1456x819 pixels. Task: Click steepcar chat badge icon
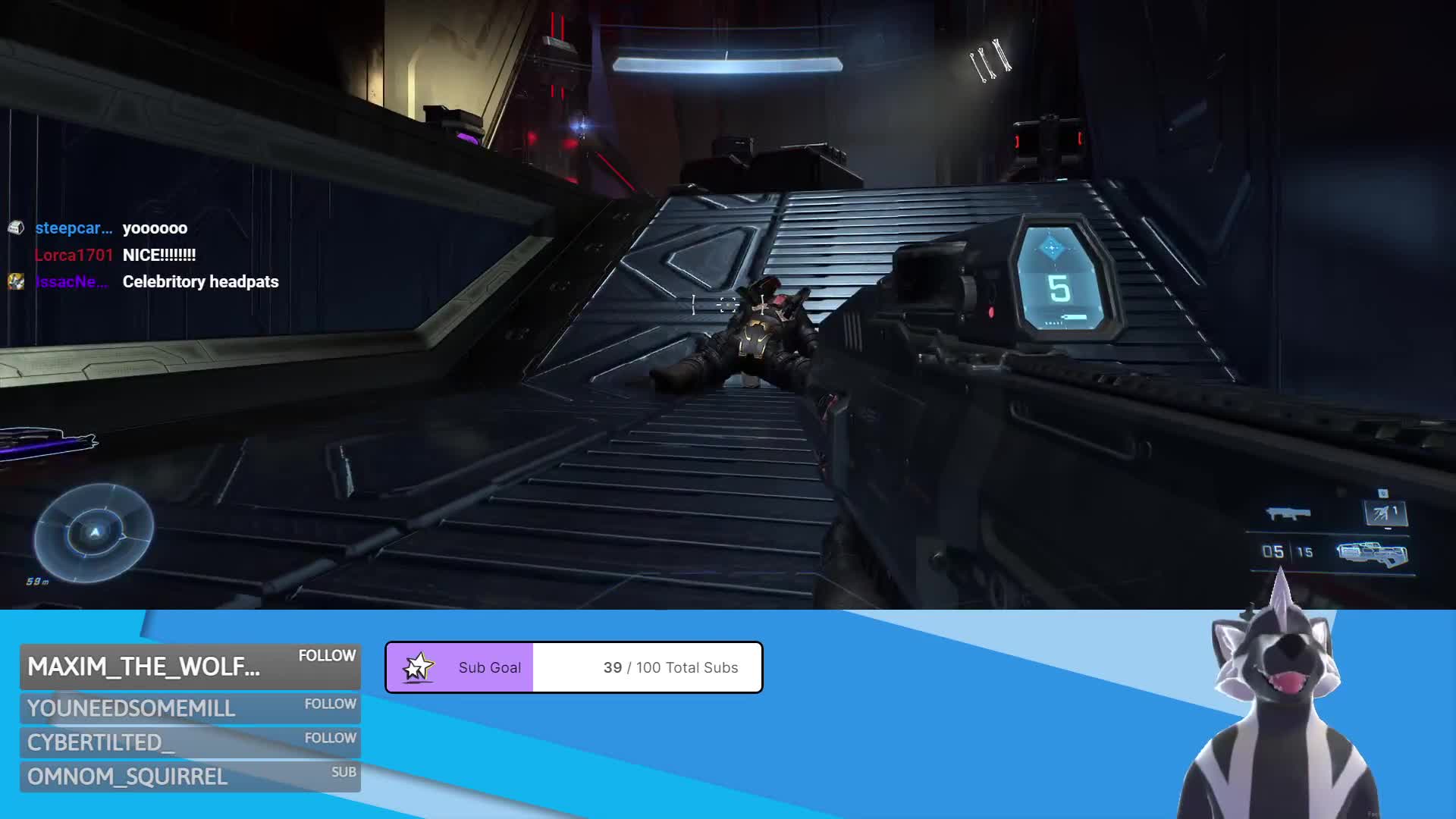coord(16,227)
